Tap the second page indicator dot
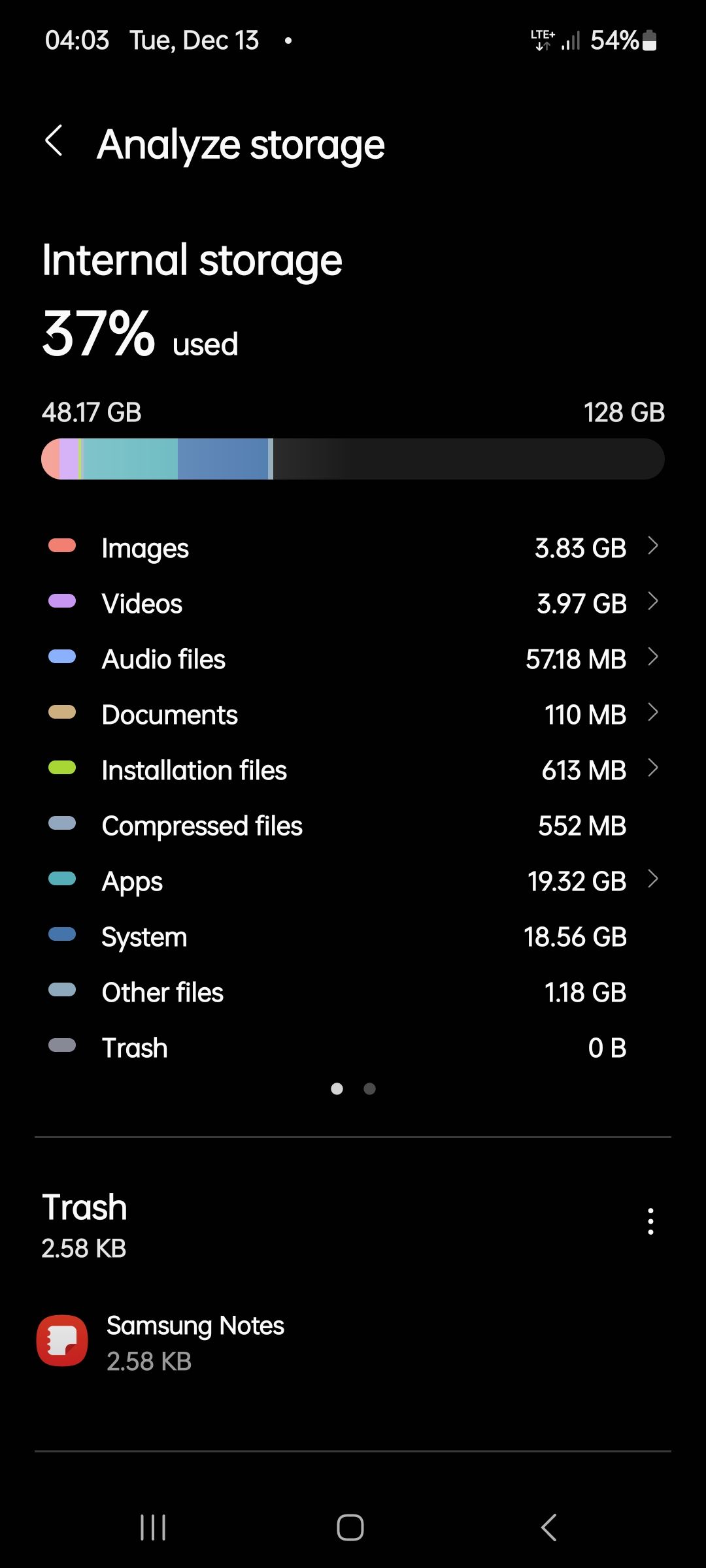Screen dimensions: 706x1568 click(369, 1088)
